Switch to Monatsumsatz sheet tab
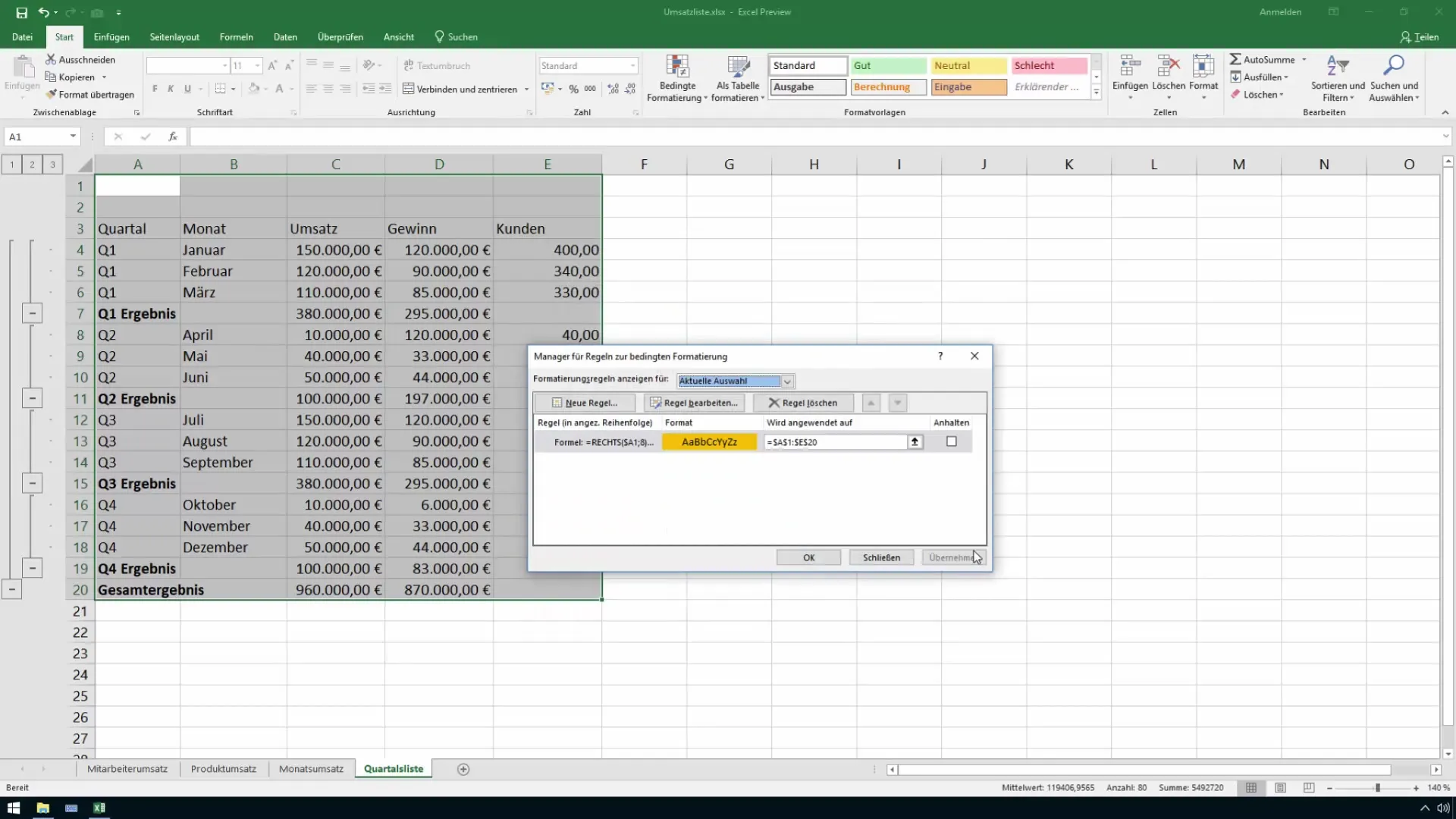1456x819 pixels. click(x=311, y=769)
